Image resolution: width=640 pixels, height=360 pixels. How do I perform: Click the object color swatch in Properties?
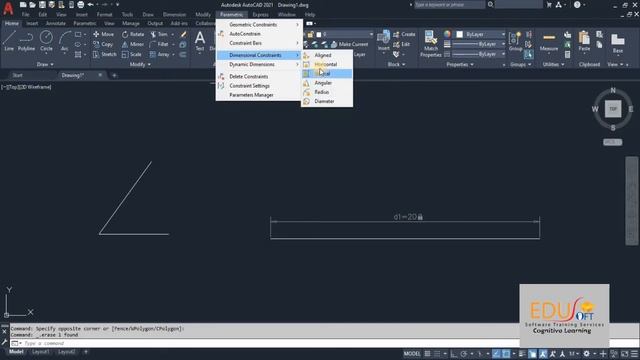[460, 34]
